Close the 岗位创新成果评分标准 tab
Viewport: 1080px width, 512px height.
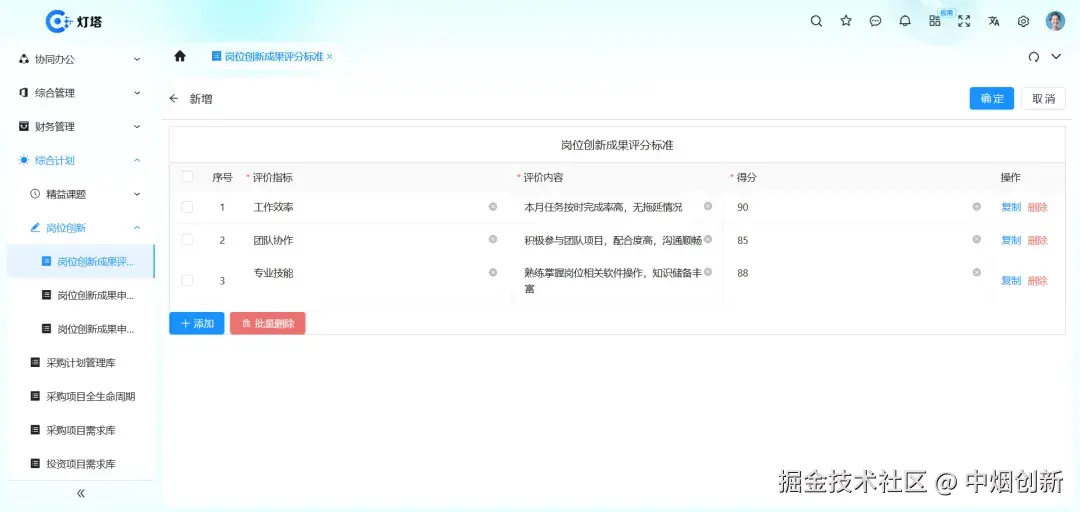[x=329, y=57]
